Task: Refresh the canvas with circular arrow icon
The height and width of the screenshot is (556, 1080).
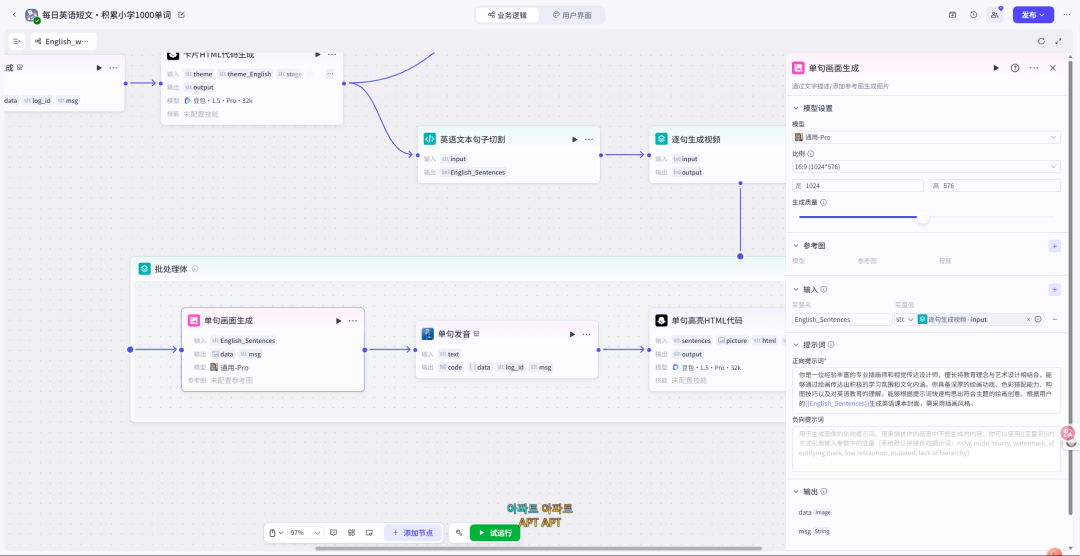Action: click(x=1041, y=41)
